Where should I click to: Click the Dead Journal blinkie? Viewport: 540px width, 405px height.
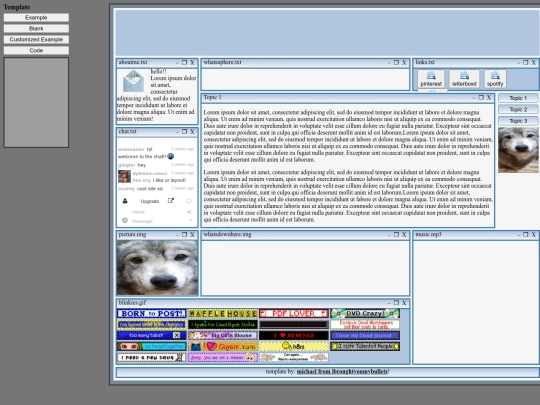point(365,335)
